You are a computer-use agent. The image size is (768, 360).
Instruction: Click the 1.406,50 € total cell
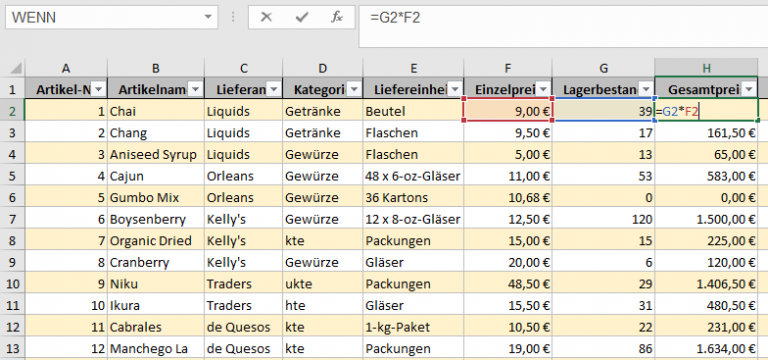[706, 284]
